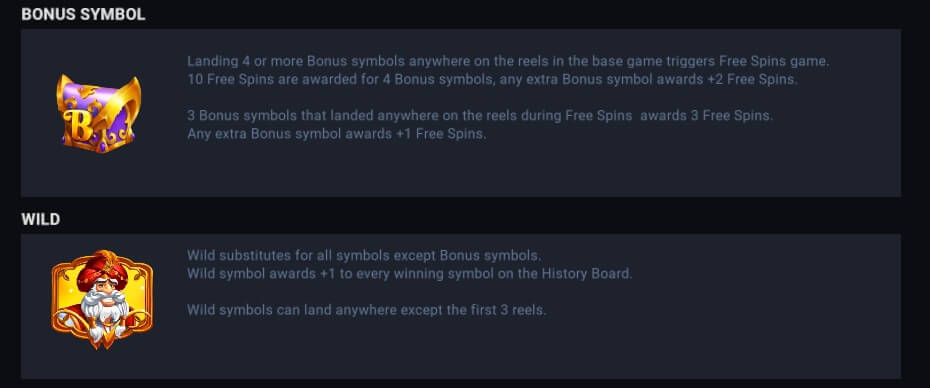
Task: Click the purple lid of the Bonus chest
Action: [95, 98]
